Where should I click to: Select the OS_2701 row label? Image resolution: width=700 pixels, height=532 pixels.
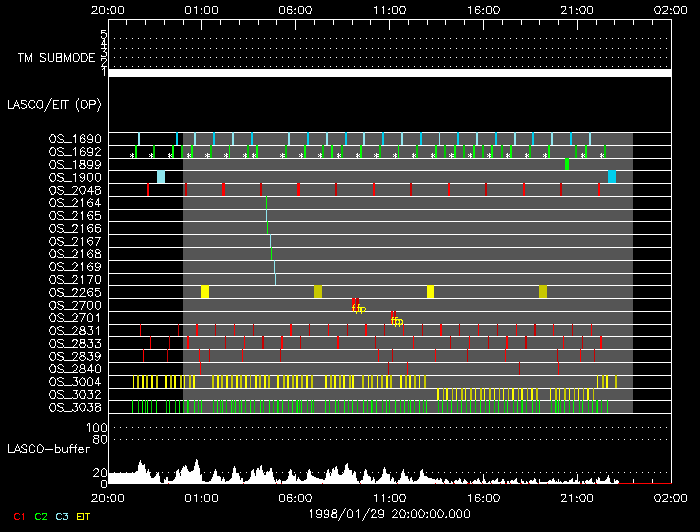pos(75,318)
